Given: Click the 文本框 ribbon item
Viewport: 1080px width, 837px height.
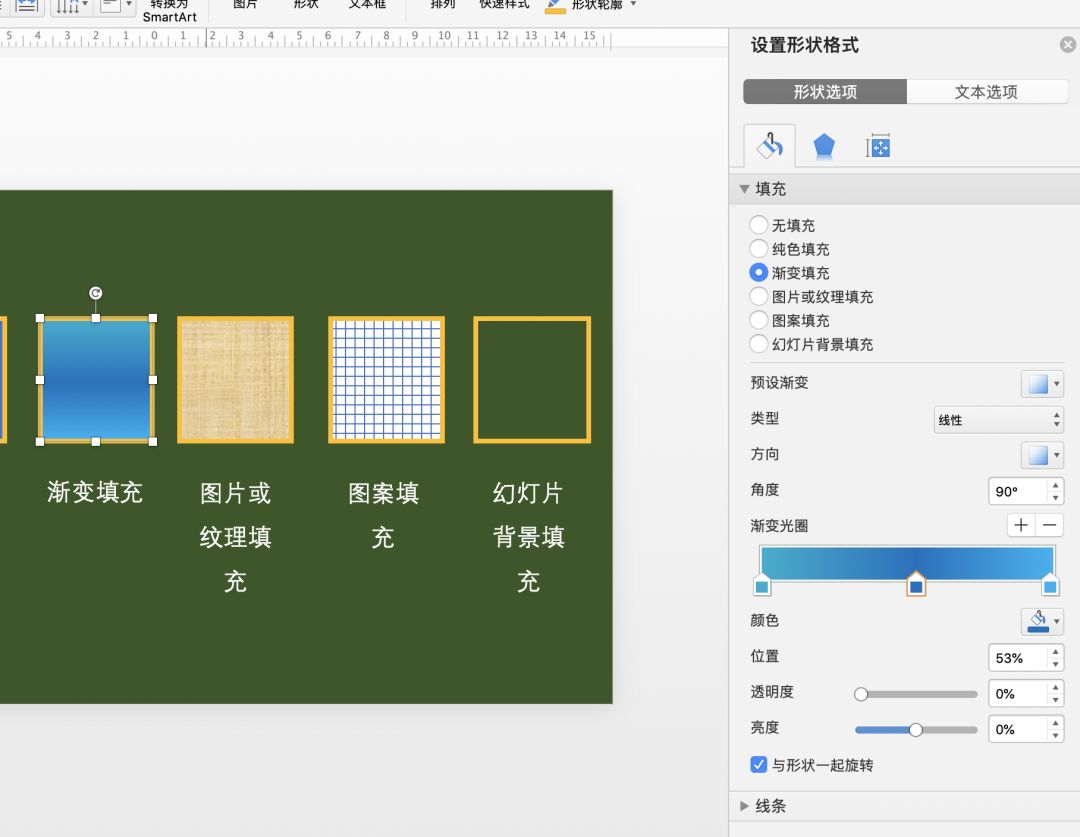Looking at the screenshot, I should click(367, 4).
